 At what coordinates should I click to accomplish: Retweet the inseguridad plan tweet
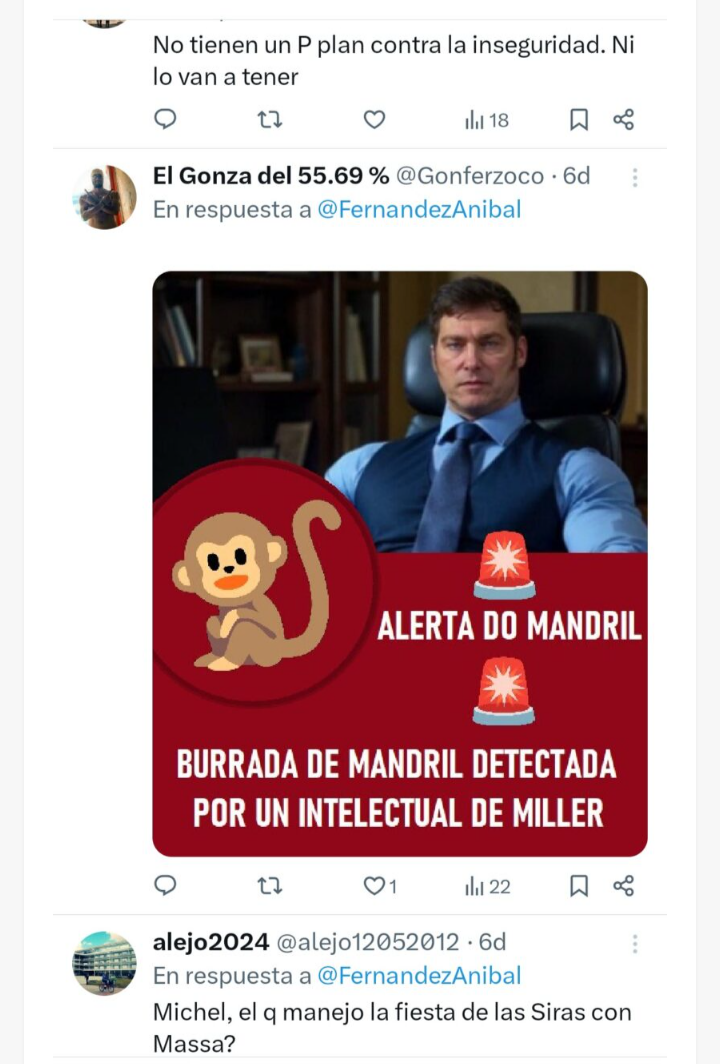(269, 119)
